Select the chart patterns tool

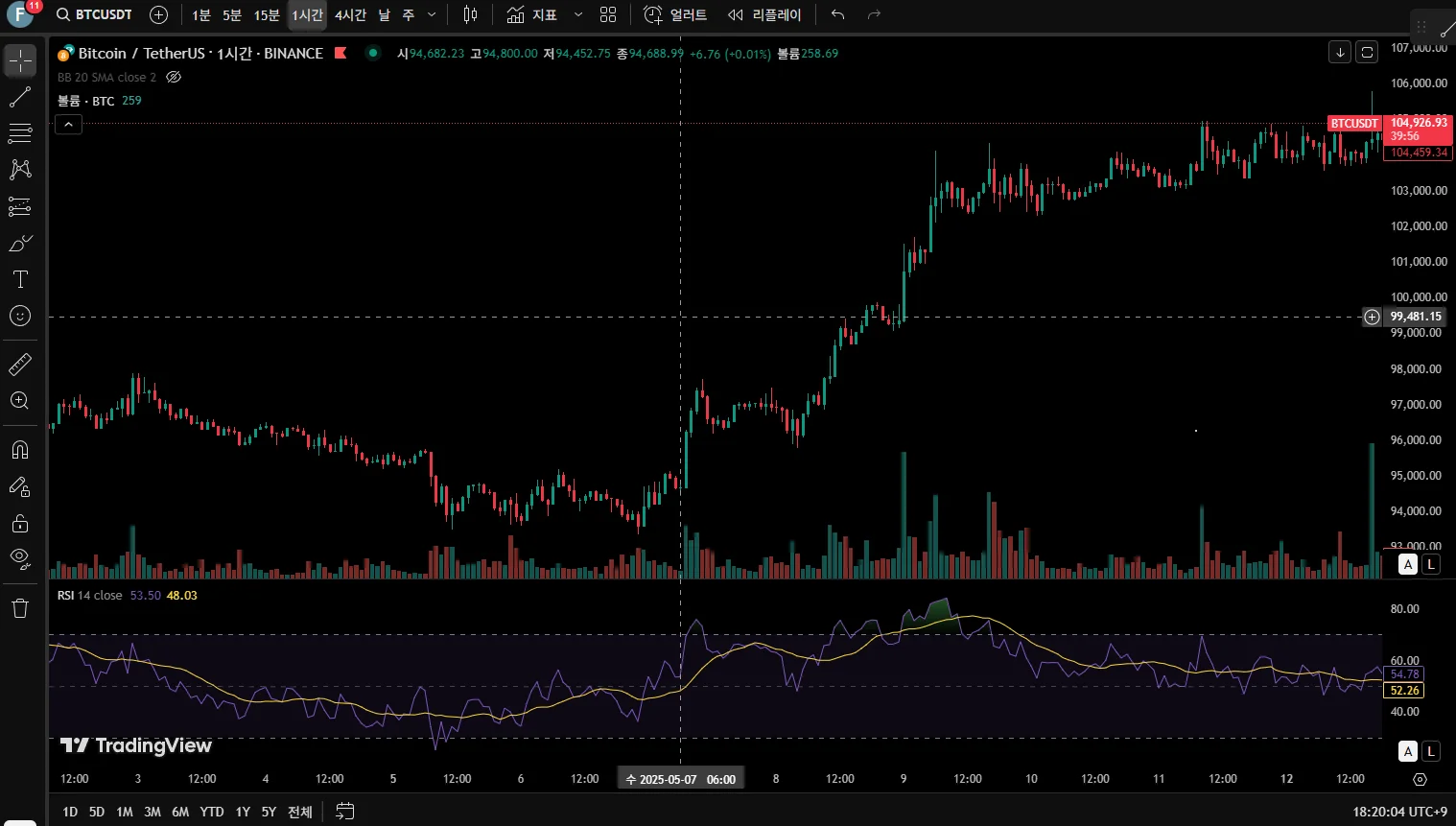(20, 170)
